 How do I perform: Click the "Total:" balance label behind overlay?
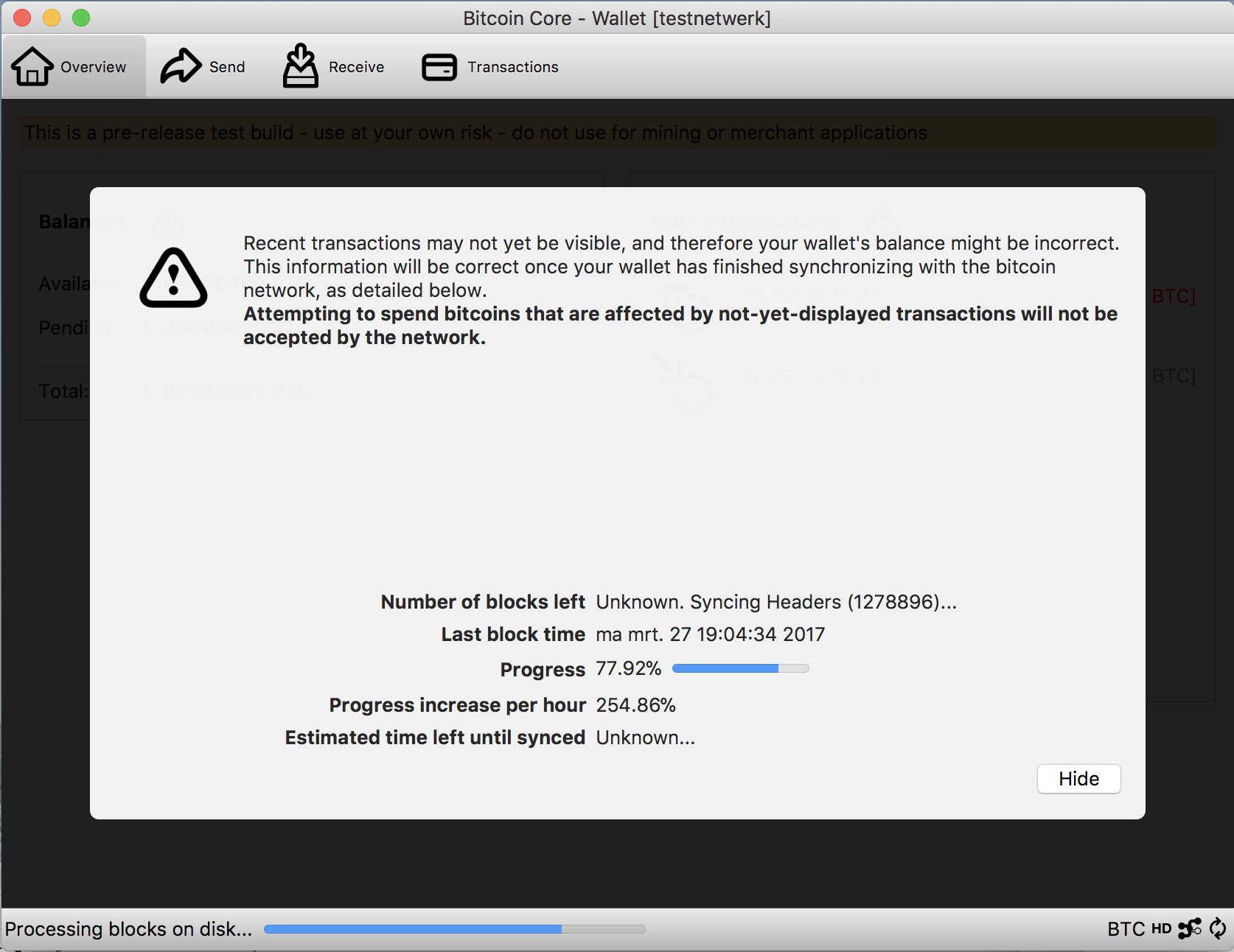click(x=63, y=391)
